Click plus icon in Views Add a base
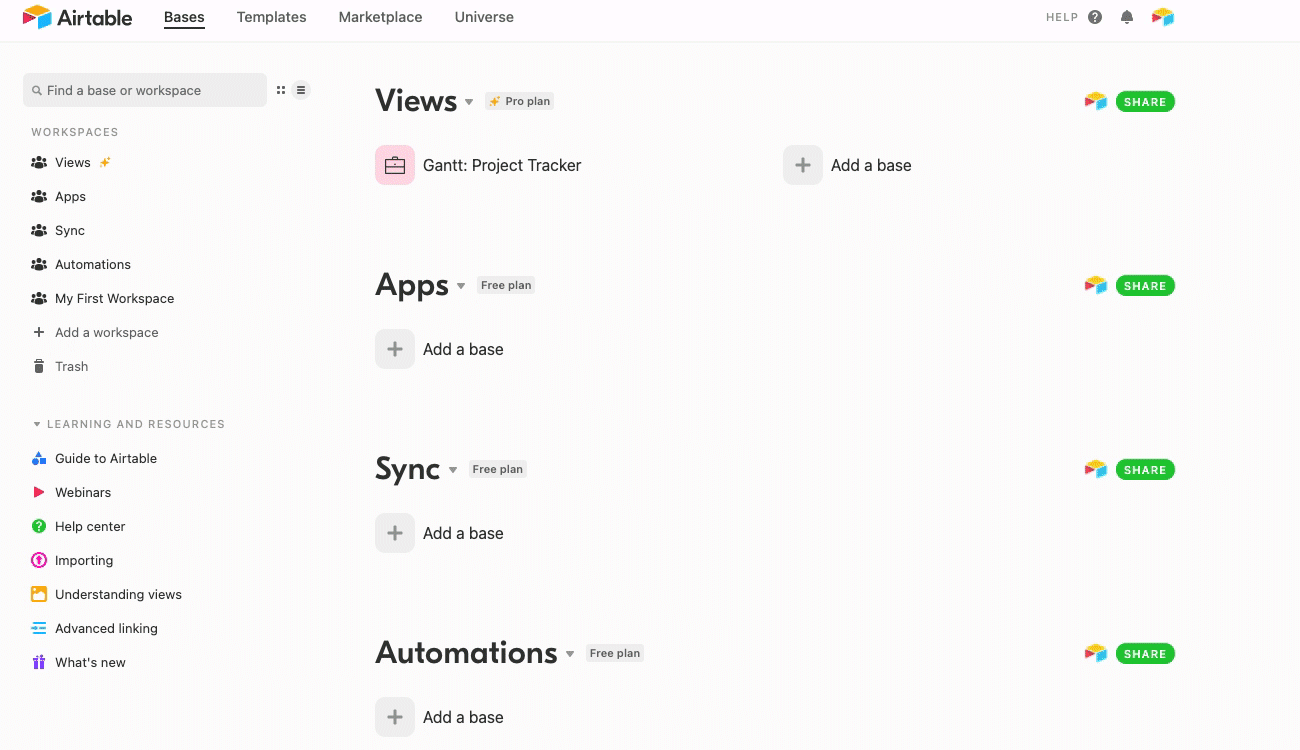 803,165
